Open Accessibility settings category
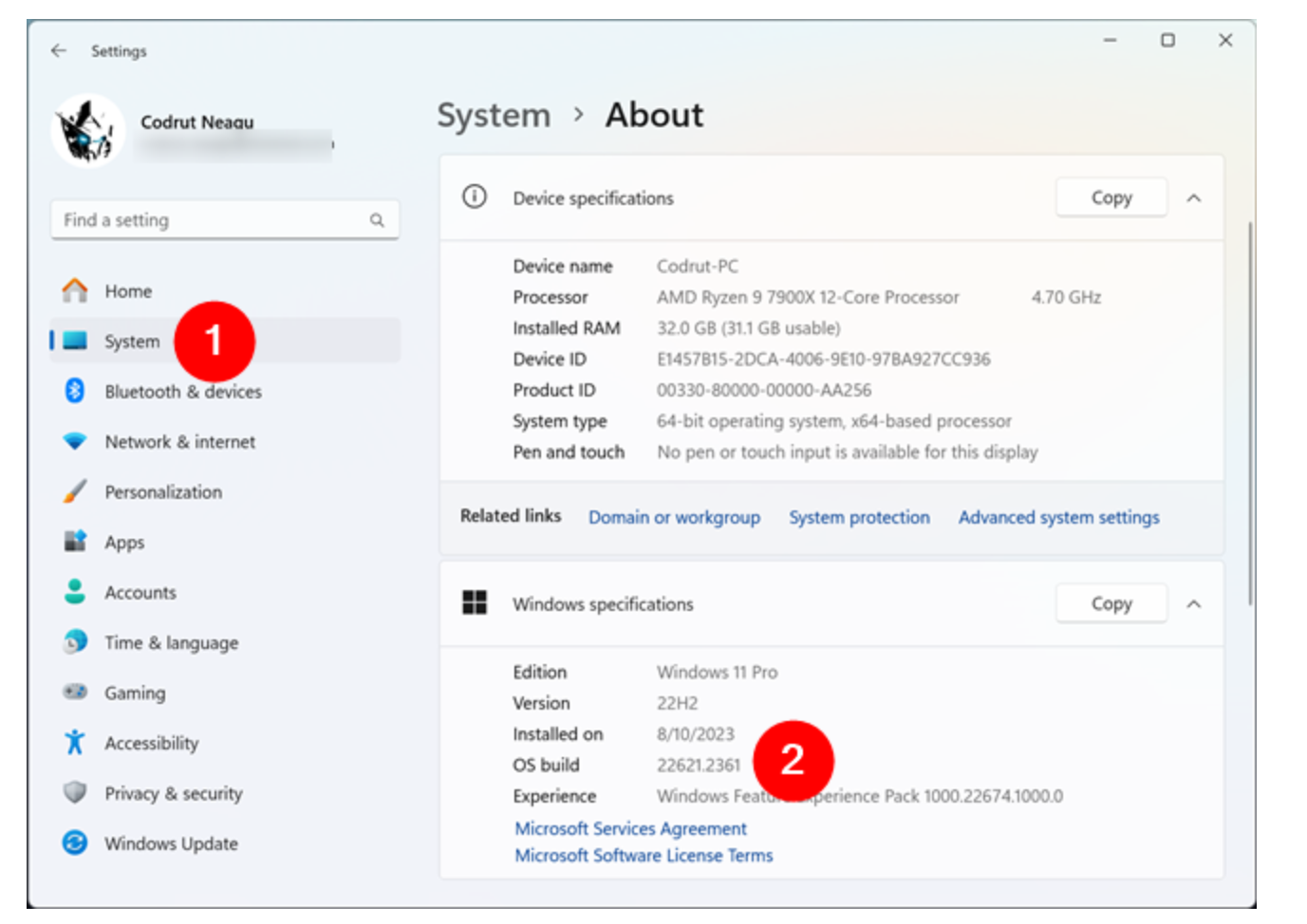Image resolution: width=1307 pixels, height=924 pixels. pyautogui.click(x=225, y=743)
